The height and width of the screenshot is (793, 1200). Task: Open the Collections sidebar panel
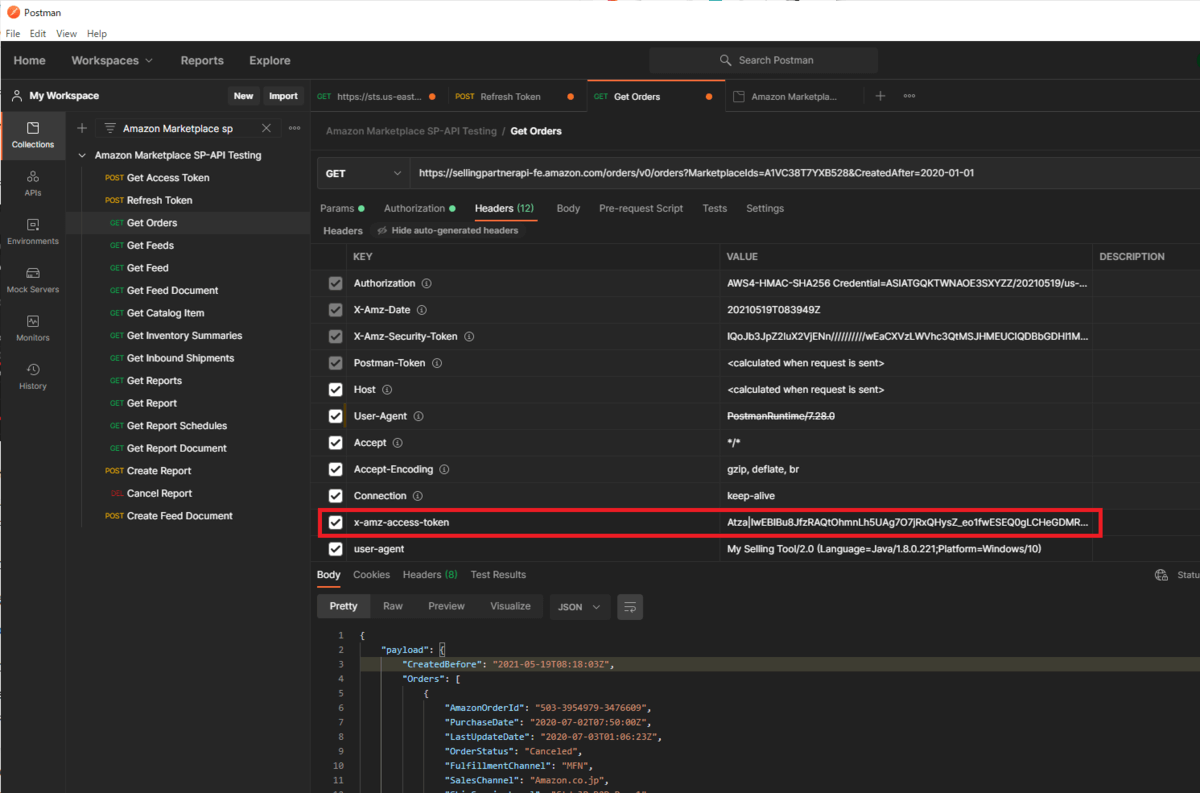click(x=33, y=135)
